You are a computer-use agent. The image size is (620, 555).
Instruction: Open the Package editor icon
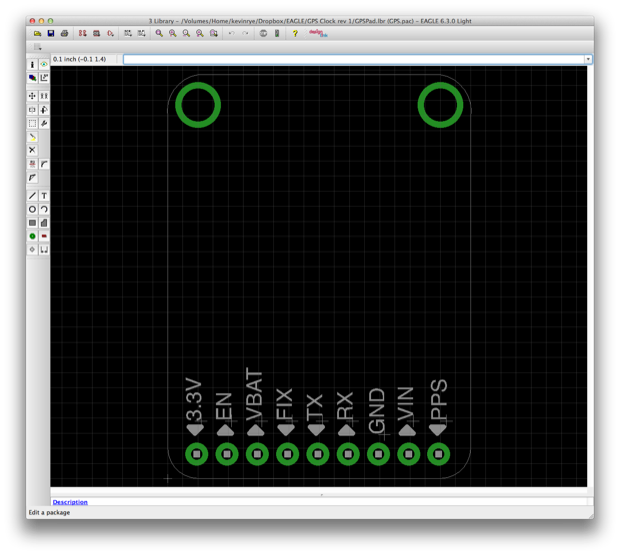click(96, 34)
